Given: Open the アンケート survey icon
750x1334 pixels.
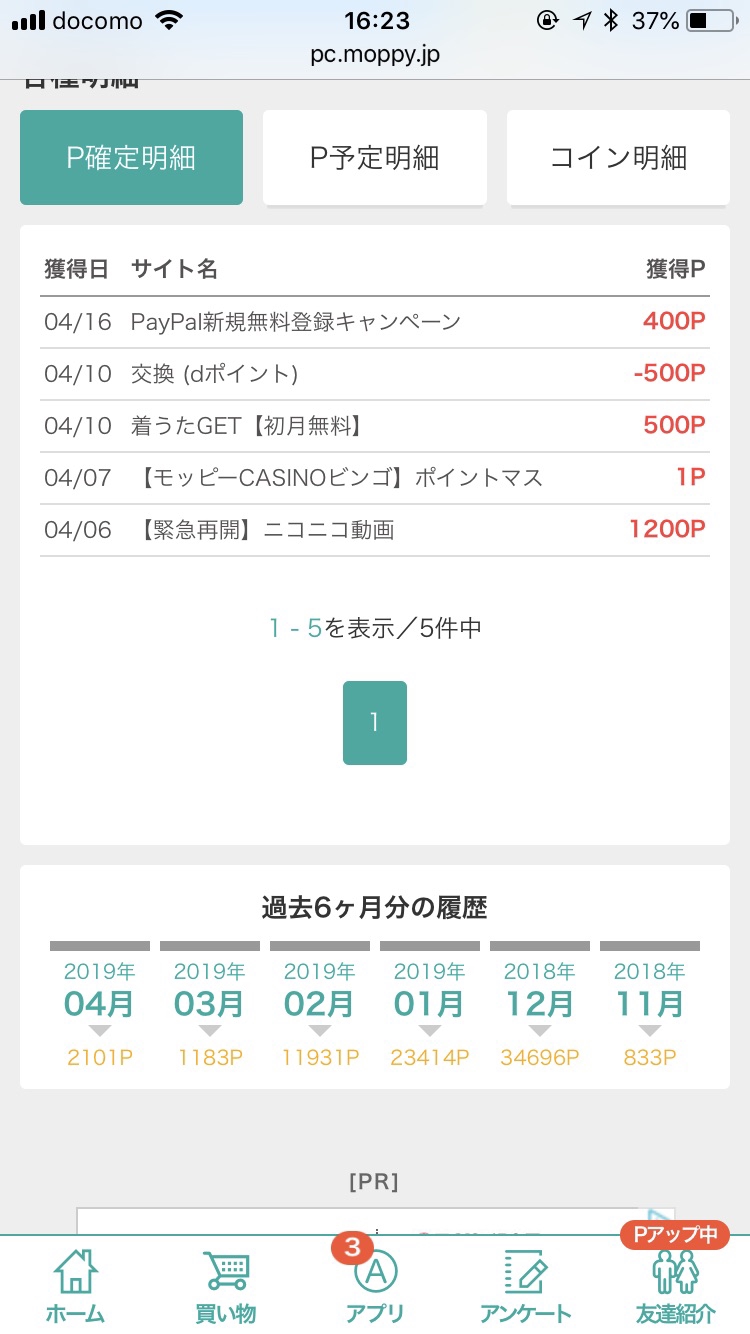Looking at the screenshot, I should pyautogui.click(x=525, y=1271).
